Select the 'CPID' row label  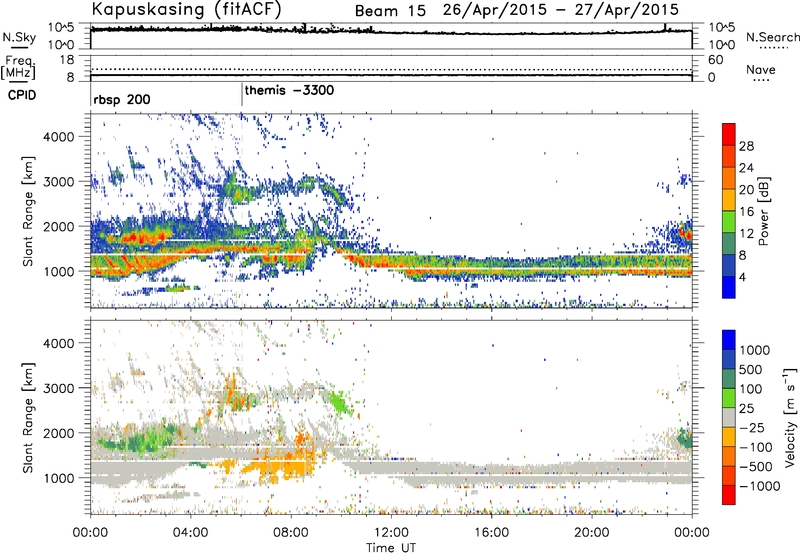coord(21,95)
